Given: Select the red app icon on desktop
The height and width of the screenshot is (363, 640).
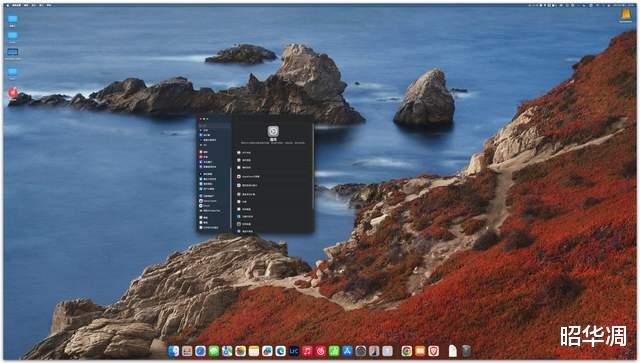Looking at the screenshot, I should point(13,92).
